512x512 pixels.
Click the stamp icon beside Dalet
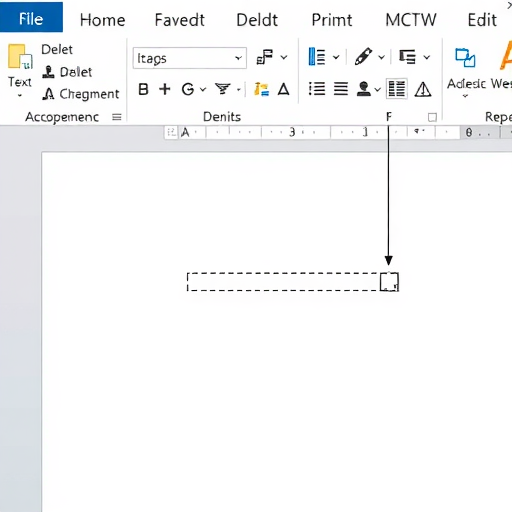[x=48, y=72]
